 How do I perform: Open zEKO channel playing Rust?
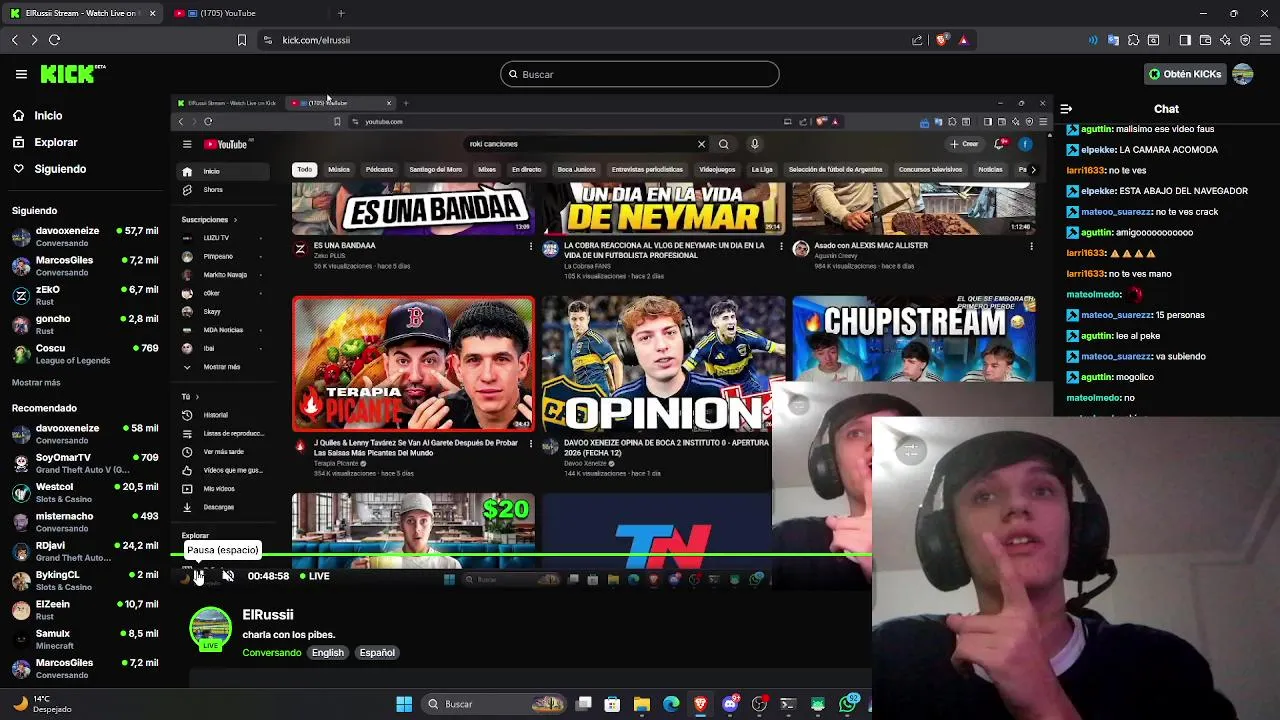(85, 296)
